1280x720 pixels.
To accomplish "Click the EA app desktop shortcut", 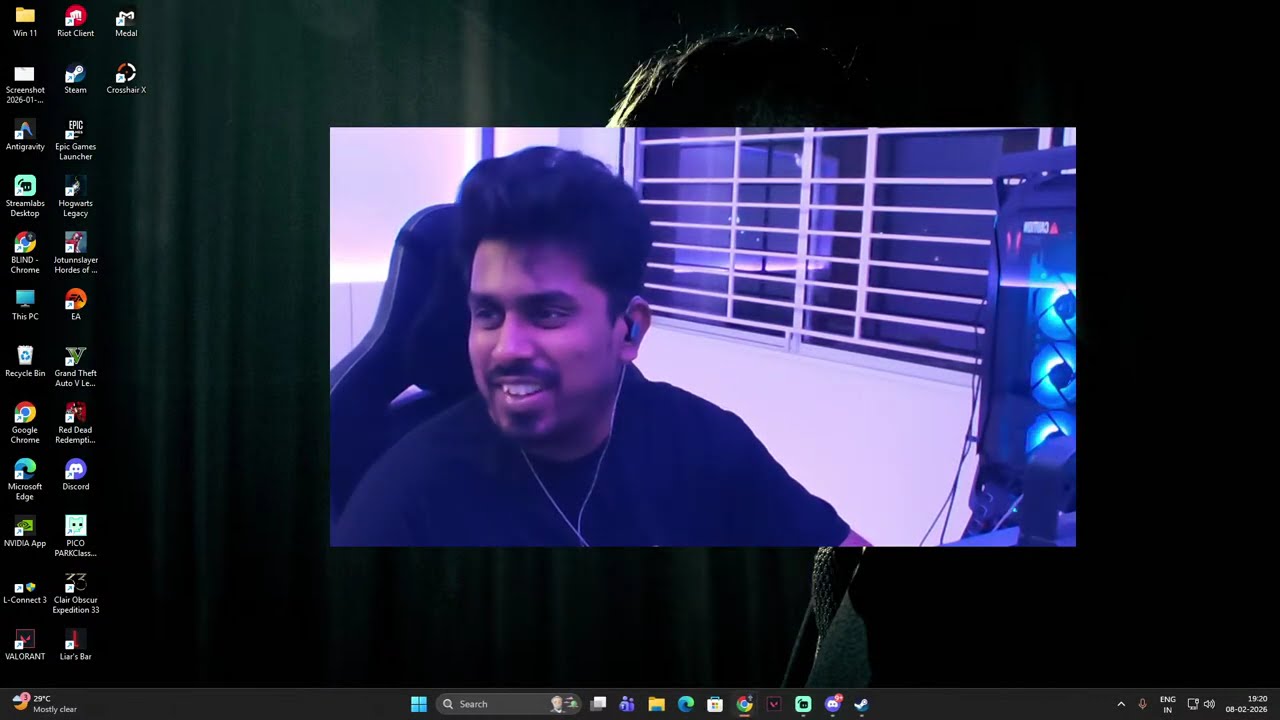I will pyautogui.click(x=75, y=306).
